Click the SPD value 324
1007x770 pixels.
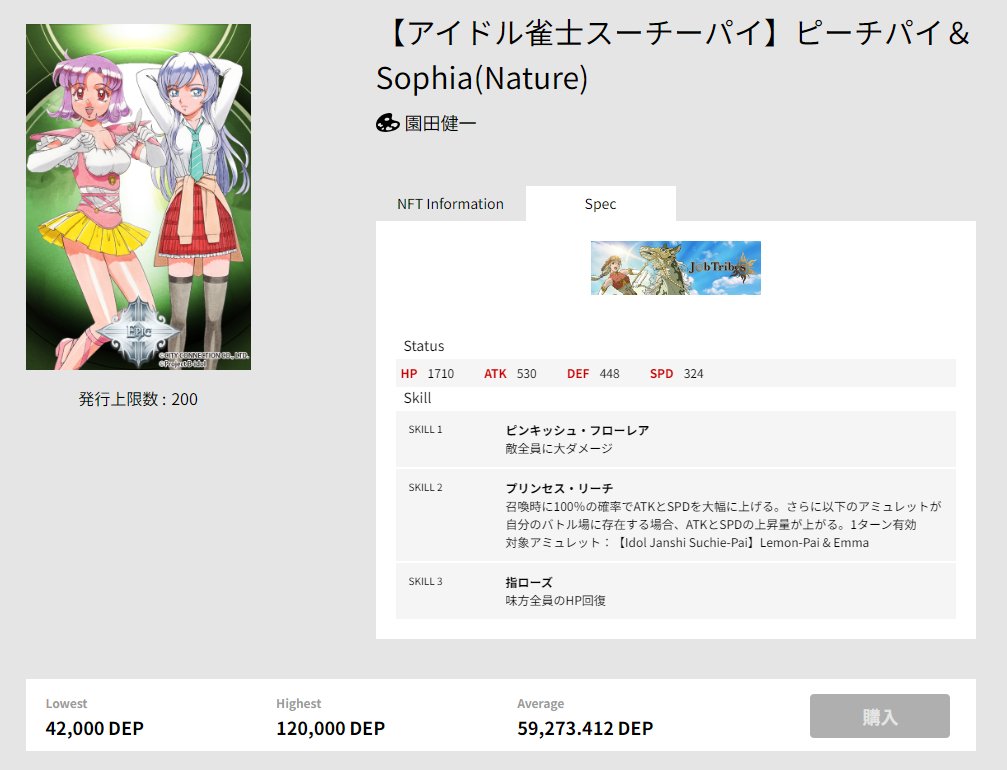(693, 374)
